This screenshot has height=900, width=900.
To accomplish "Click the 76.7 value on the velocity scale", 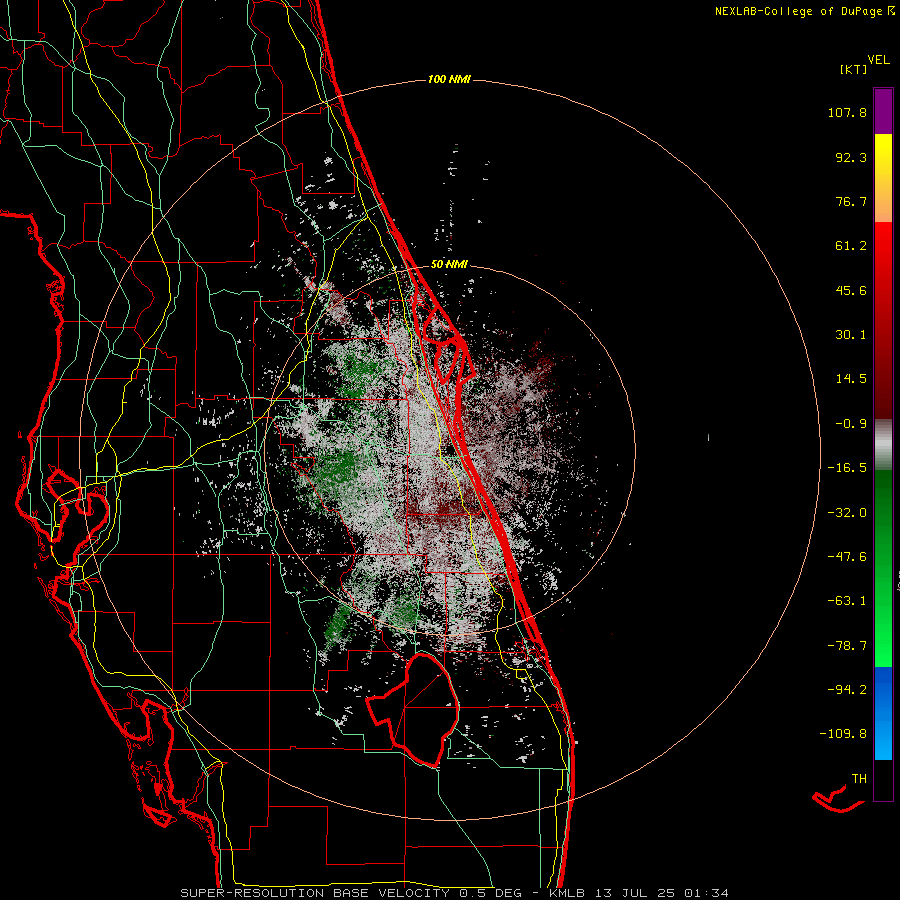I will (x=851, y=201).
